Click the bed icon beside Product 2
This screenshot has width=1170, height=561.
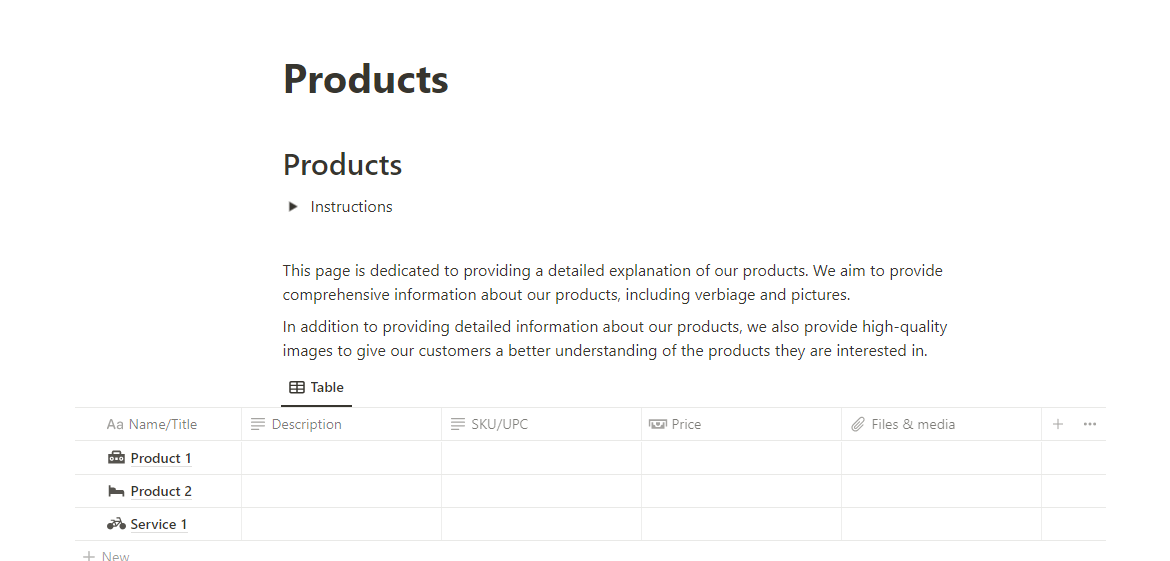(117, 491)
